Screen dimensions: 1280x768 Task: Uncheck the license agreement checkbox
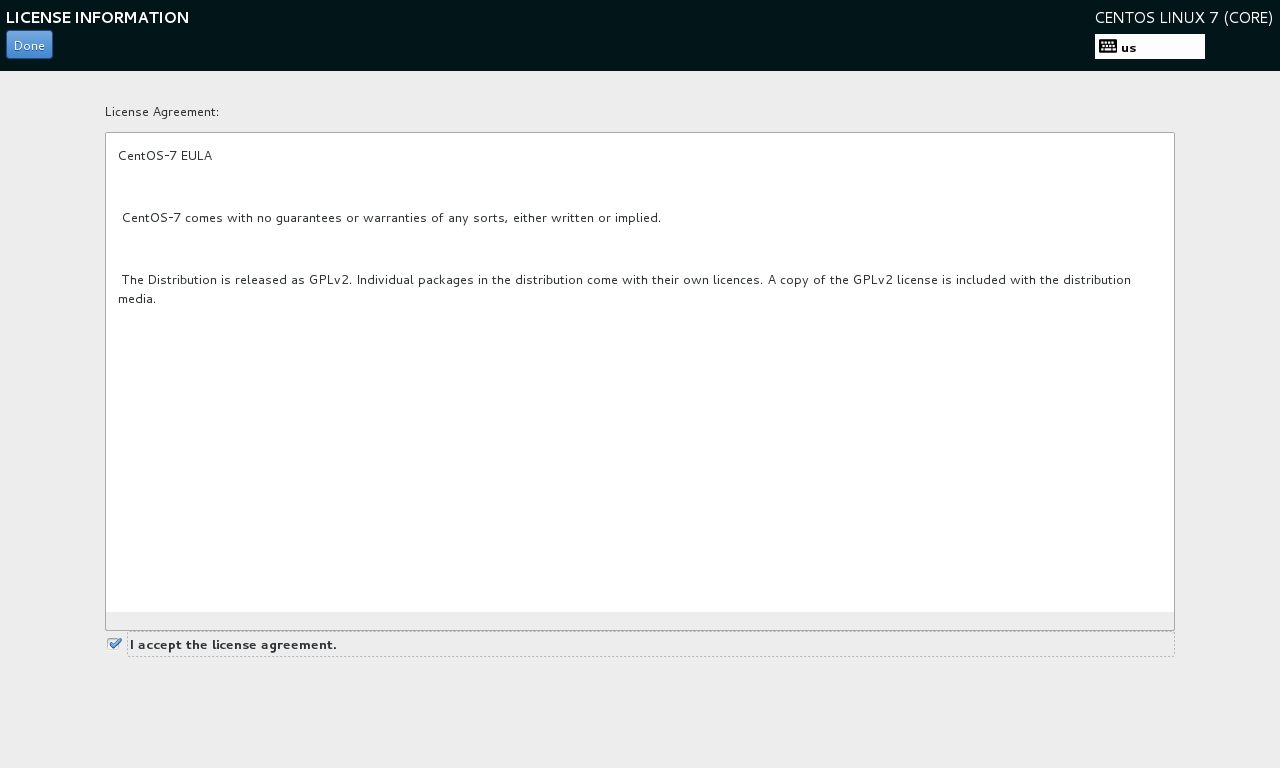[115, 644]
